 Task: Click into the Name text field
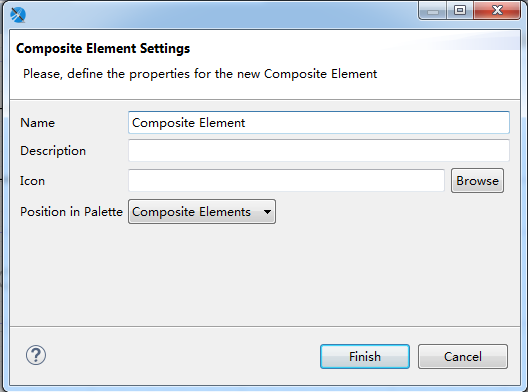point(319,123)
